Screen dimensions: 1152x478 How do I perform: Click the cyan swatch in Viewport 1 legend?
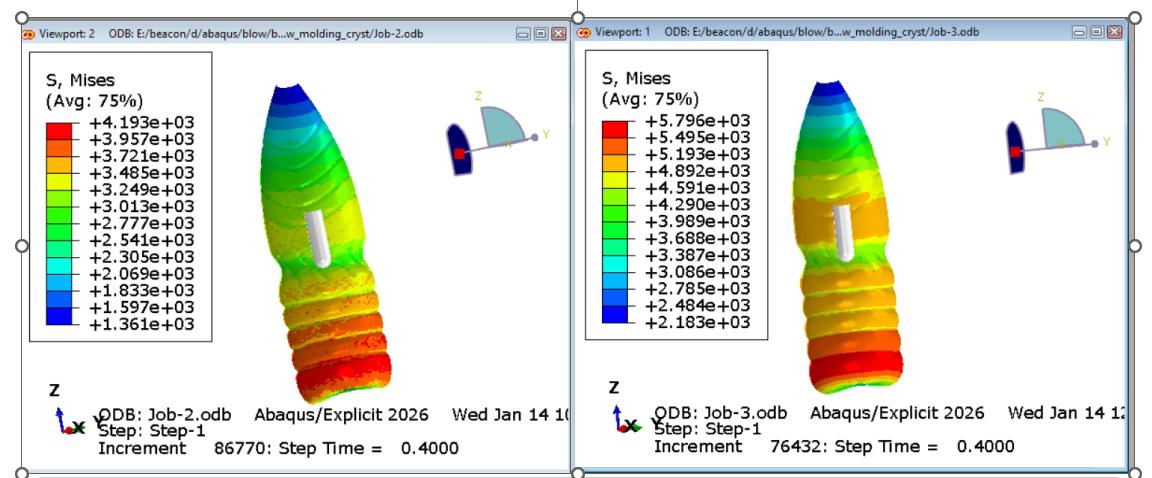coord(615,264)
